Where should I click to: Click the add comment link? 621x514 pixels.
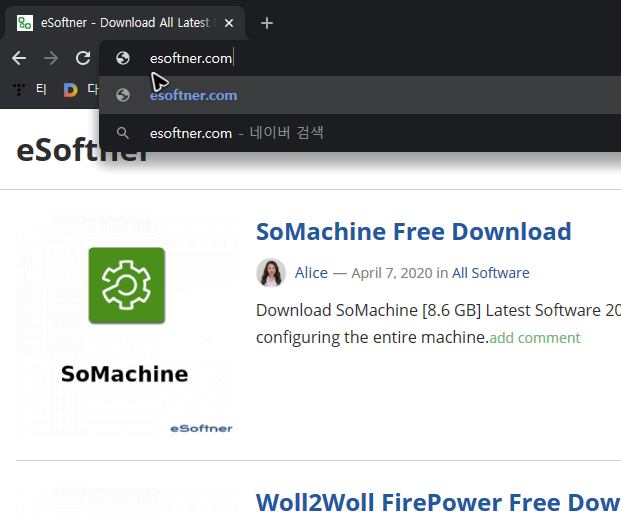[x=535, y=338]
